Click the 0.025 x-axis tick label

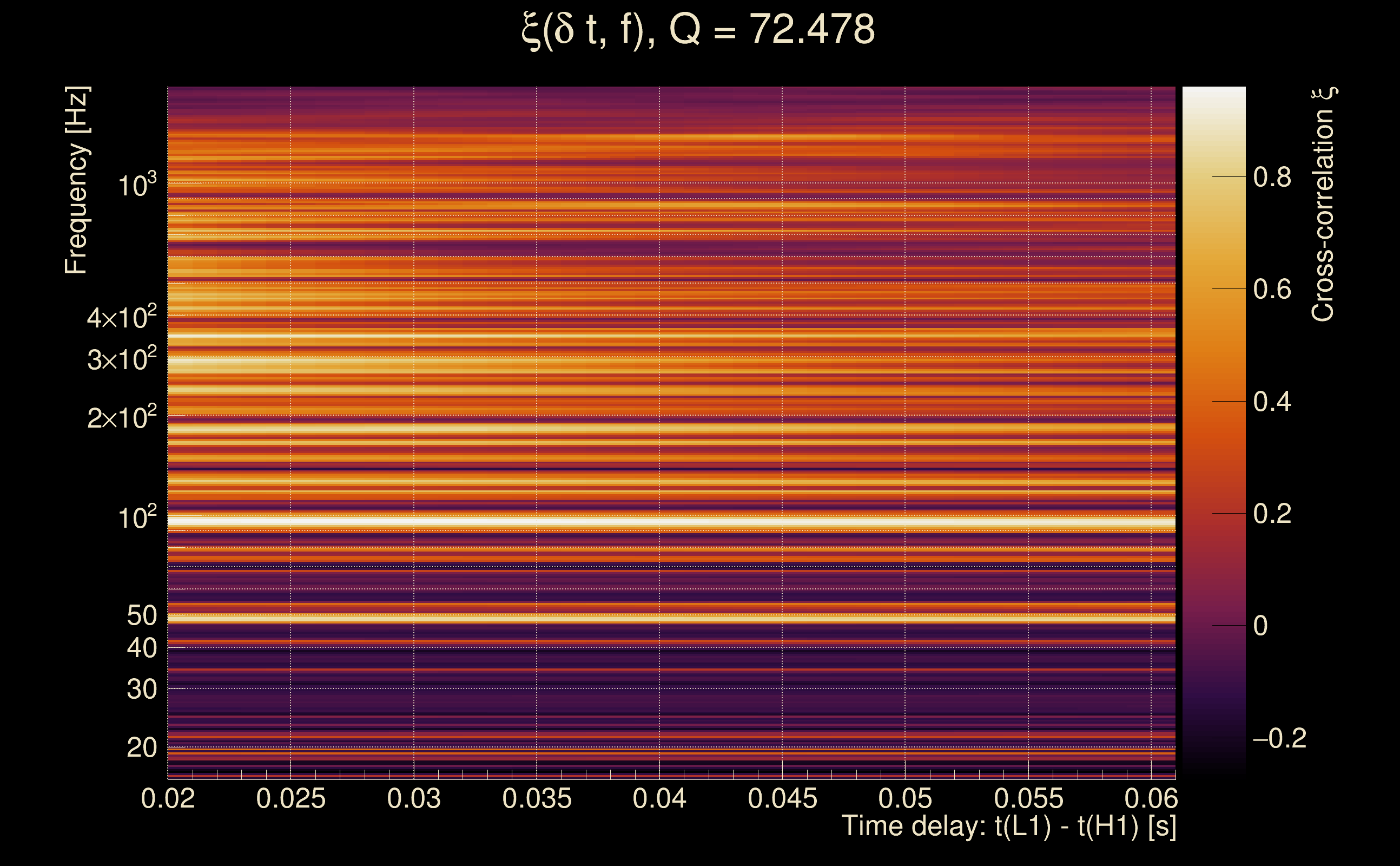pyautogui.click(x=290, y=798)
